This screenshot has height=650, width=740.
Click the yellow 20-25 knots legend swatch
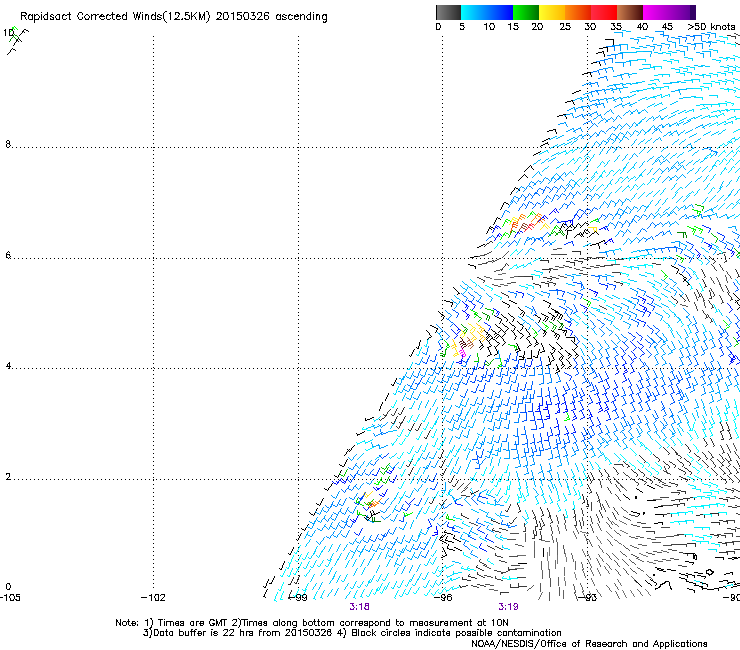click(x=552, y=12)
